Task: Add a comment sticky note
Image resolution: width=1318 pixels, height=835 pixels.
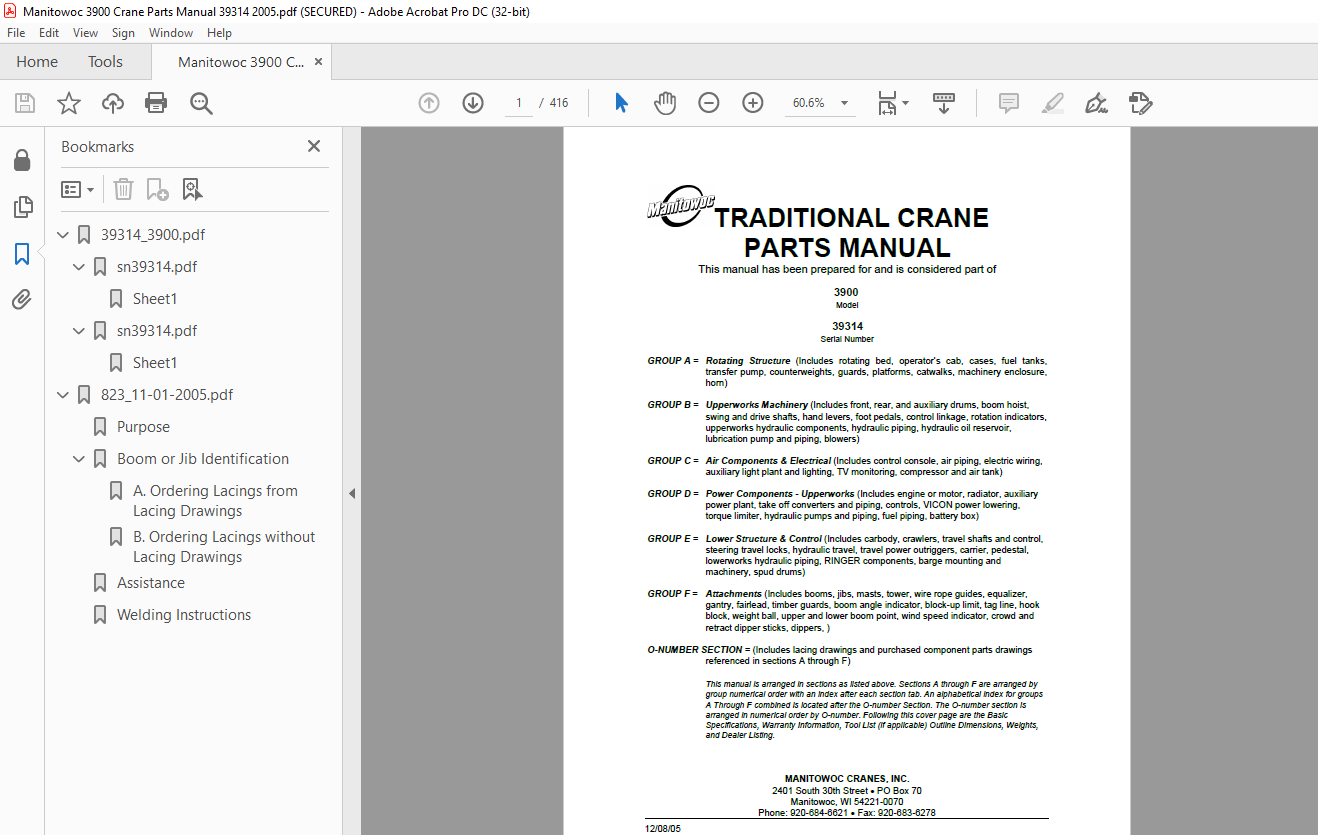Action: (1009, 103)
